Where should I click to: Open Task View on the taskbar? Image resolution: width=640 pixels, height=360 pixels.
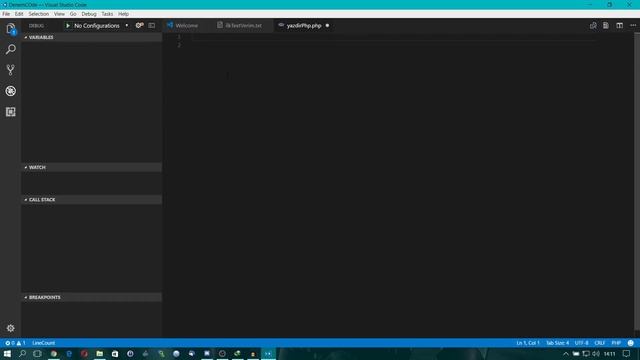point(38,353)
